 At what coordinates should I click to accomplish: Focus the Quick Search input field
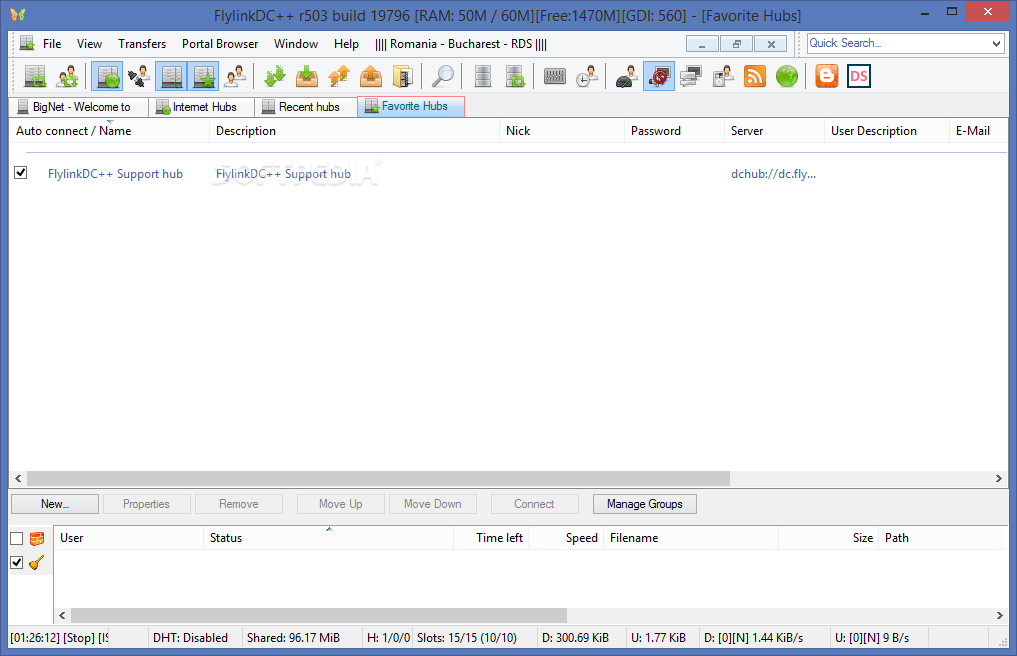click(x=898, y=43)
